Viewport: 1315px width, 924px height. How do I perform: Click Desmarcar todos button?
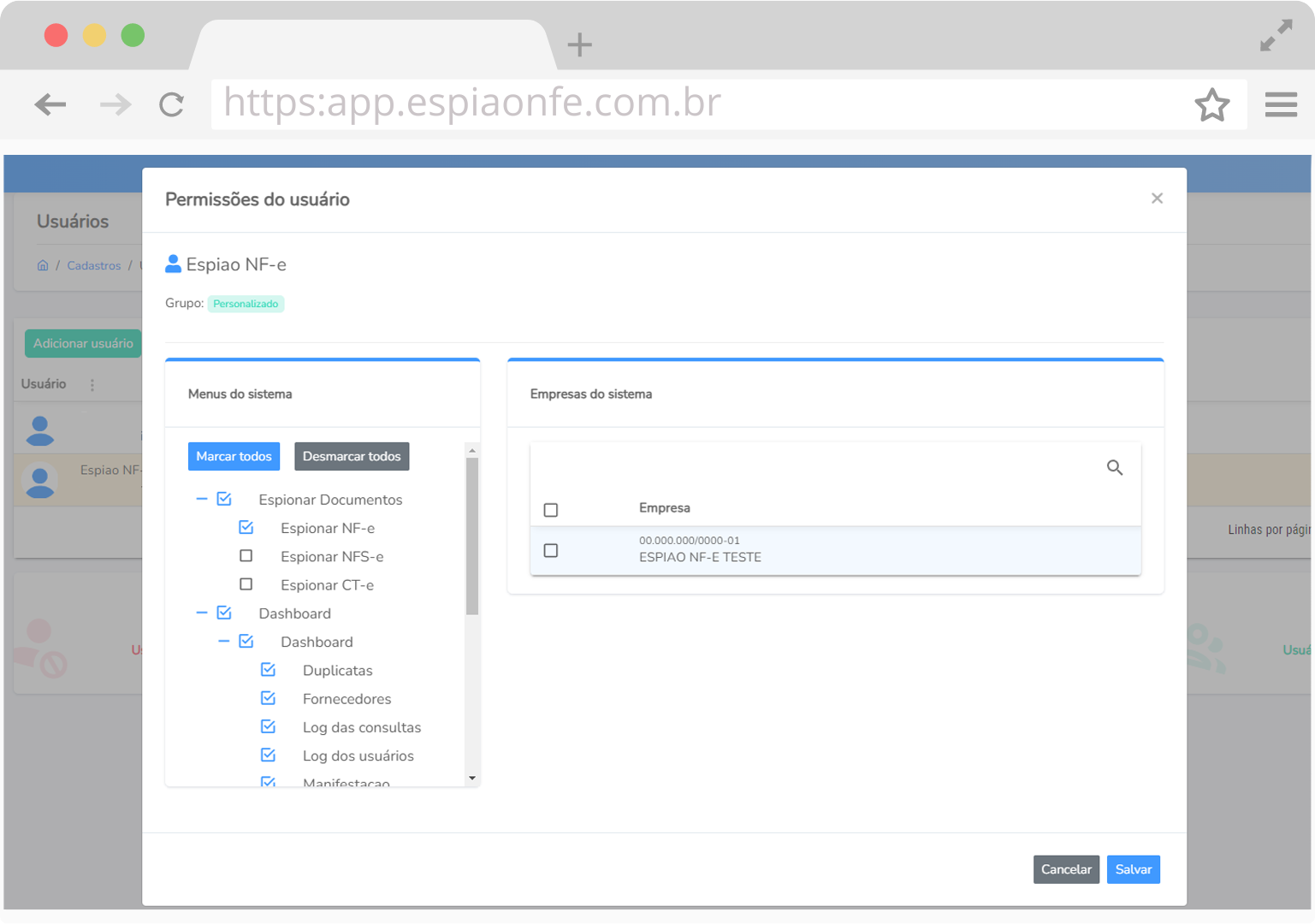pos(352,456)
